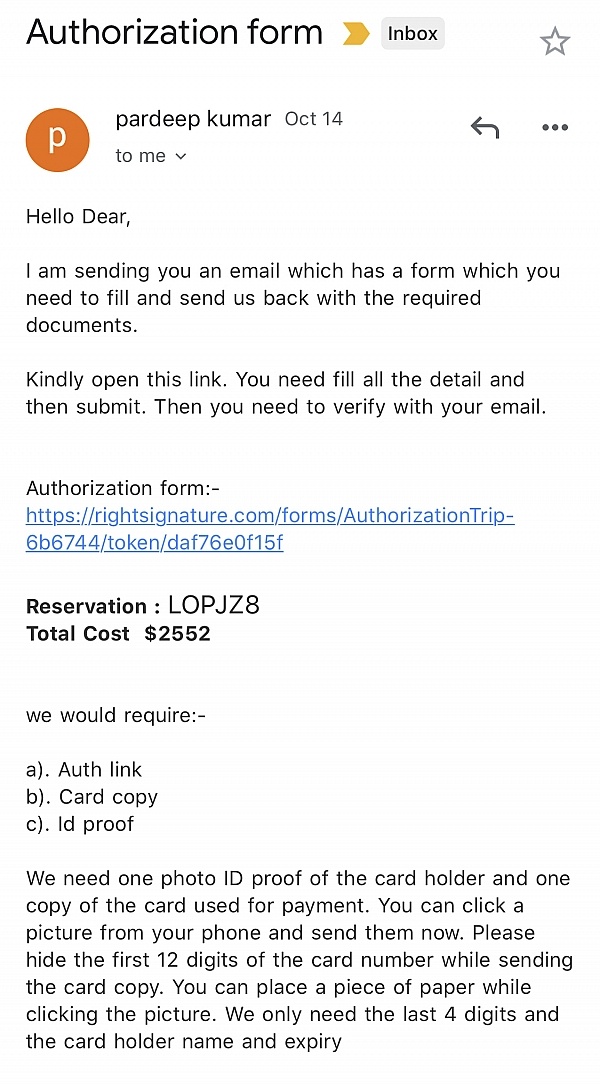Click the "Hello Dear," greeting
Image resolution: width=600 pixels, height=1084 pixels.
[x=78, y=216]
